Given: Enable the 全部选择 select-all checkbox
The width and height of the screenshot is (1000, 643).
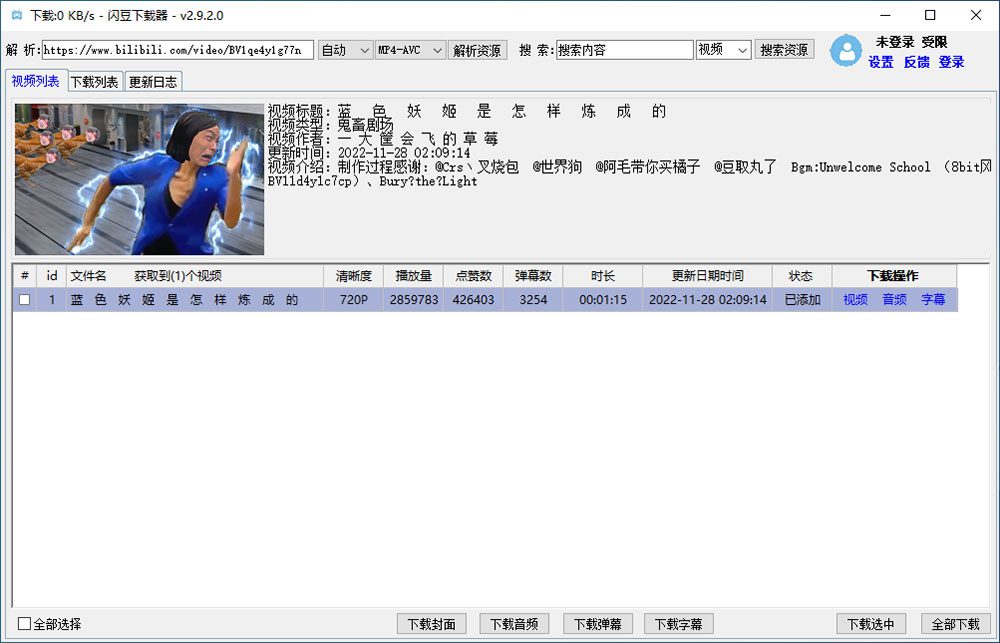Looking at the screenshot, I should [x=25, y=624].
